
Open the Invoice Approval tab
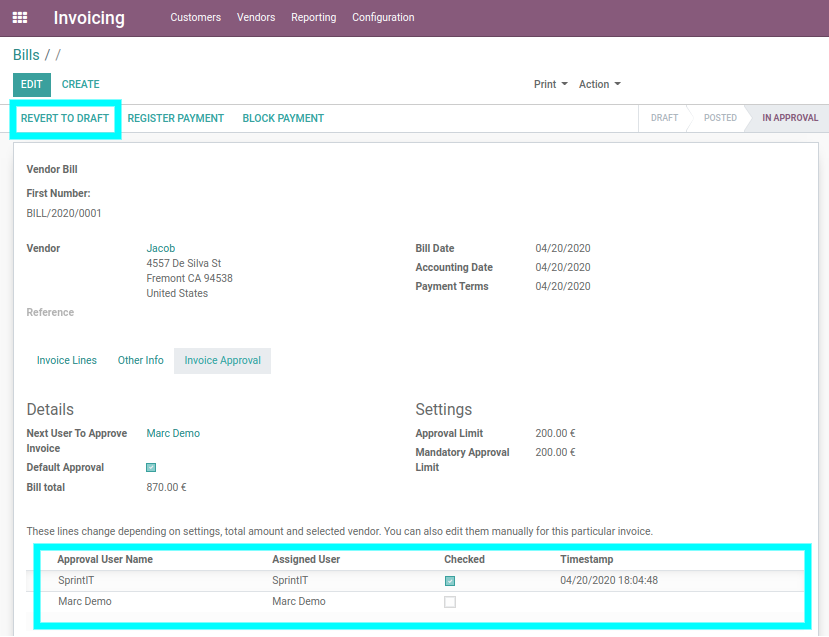click(221, 360)
